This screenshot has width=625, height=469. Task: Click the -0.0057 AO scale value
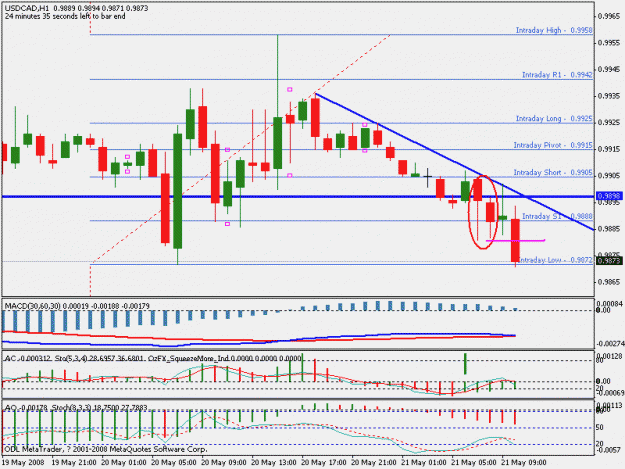coord(609,450)
